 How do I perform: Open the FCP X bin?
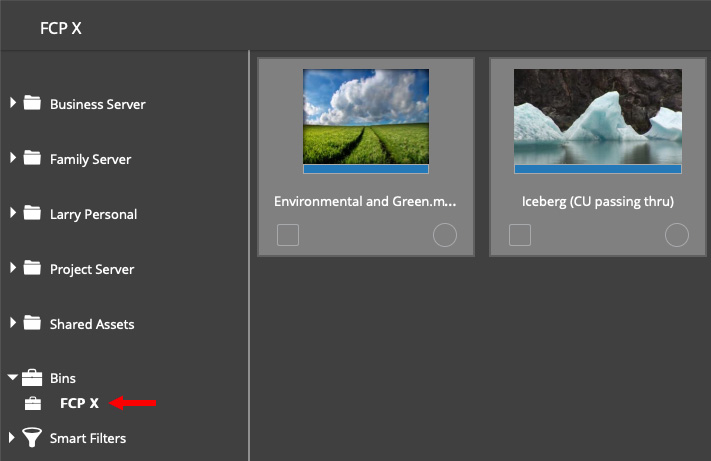click(x=79, y=403)
